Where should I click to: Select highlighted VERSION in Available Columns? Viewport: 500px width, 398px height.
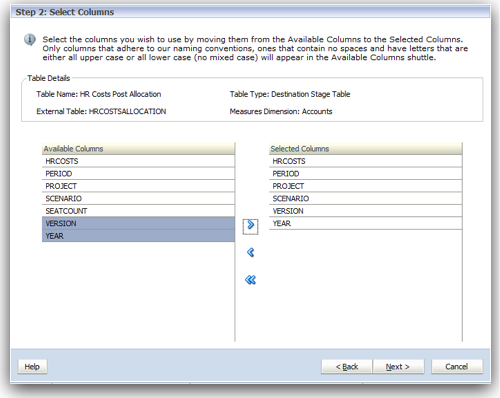138,223
